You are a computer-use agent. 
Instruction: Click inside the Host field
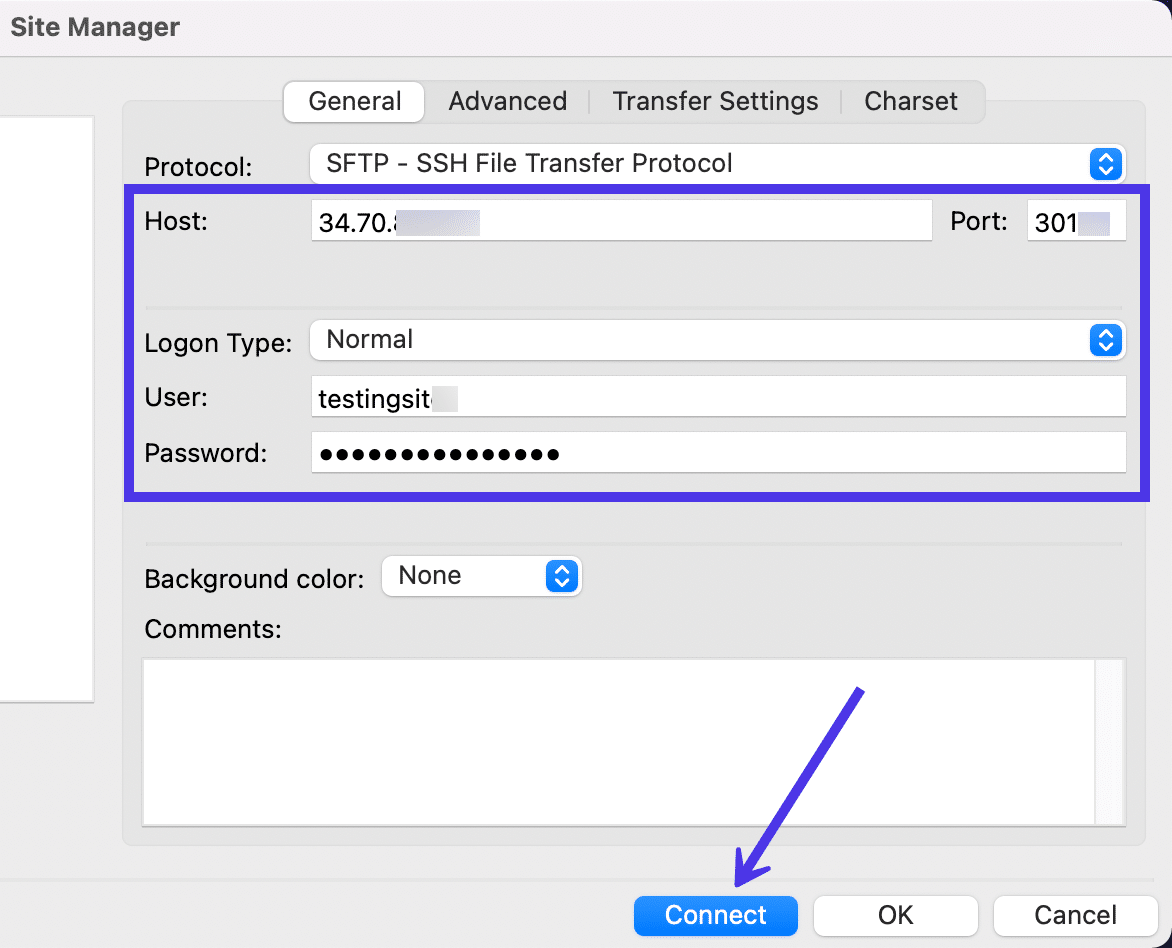pos(620,221)
